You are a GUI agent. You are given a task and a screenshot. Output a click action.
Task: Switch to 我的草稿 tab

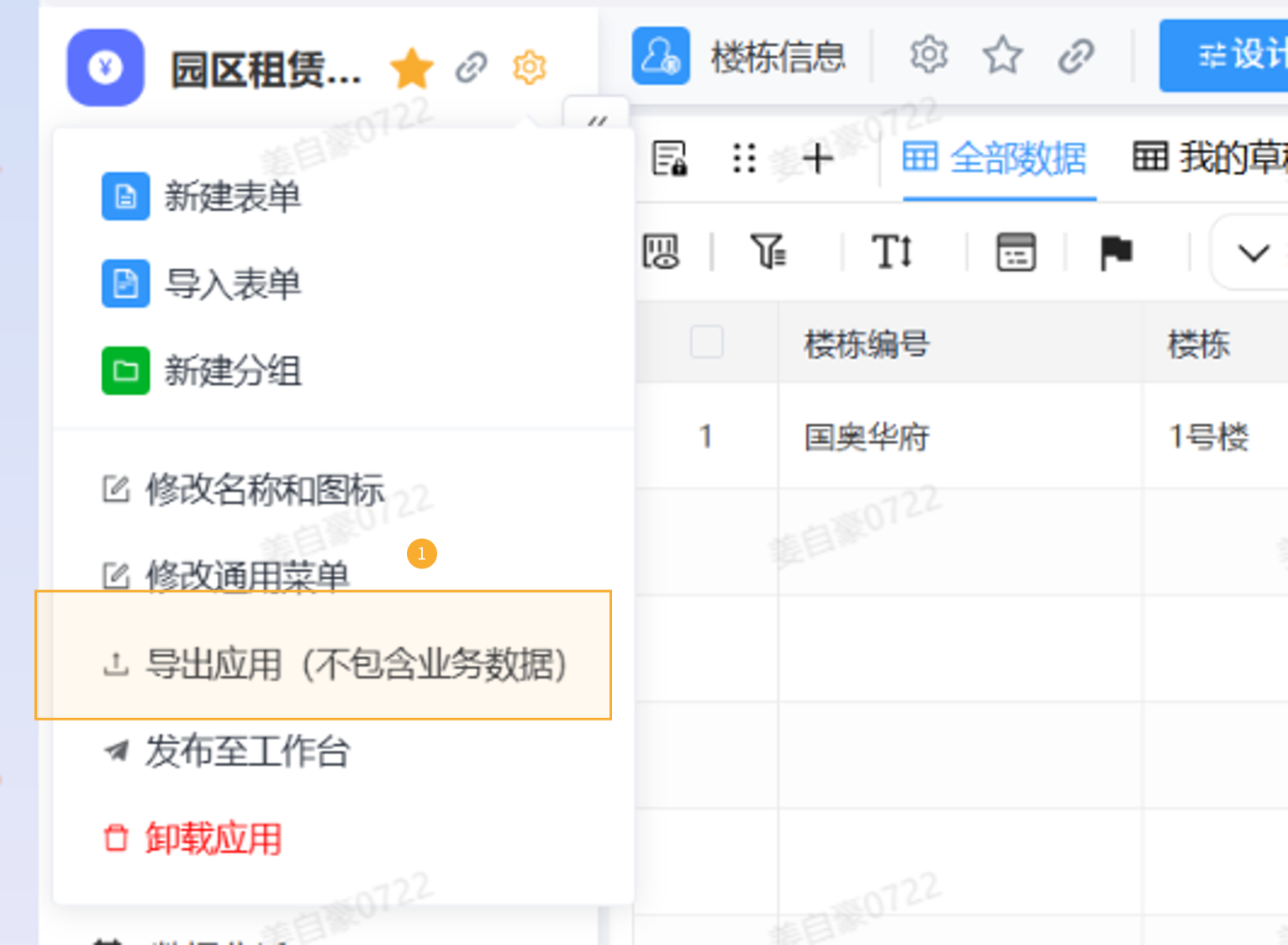[1211, 158]
